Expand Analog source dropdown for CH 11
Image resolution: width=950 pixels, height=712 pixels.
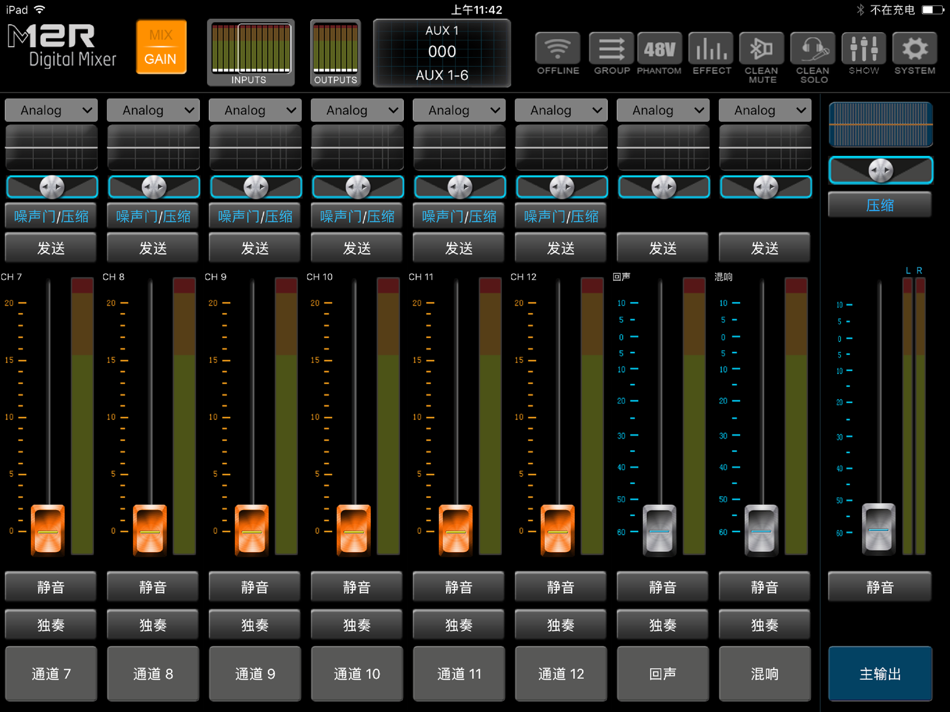tap(459, 110)
